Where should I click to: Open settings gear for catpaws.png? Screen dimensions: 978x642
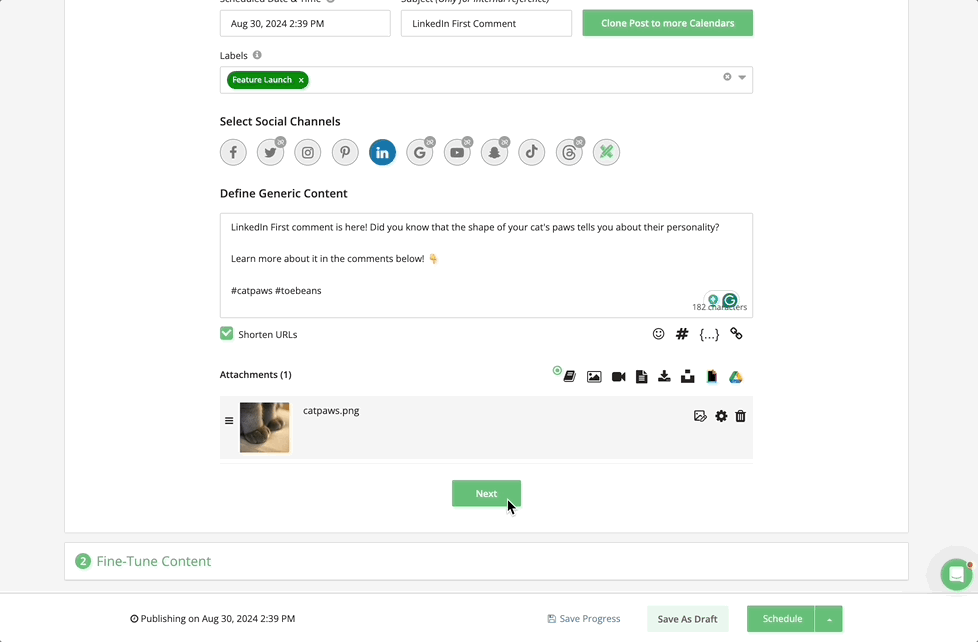(721, 416)
